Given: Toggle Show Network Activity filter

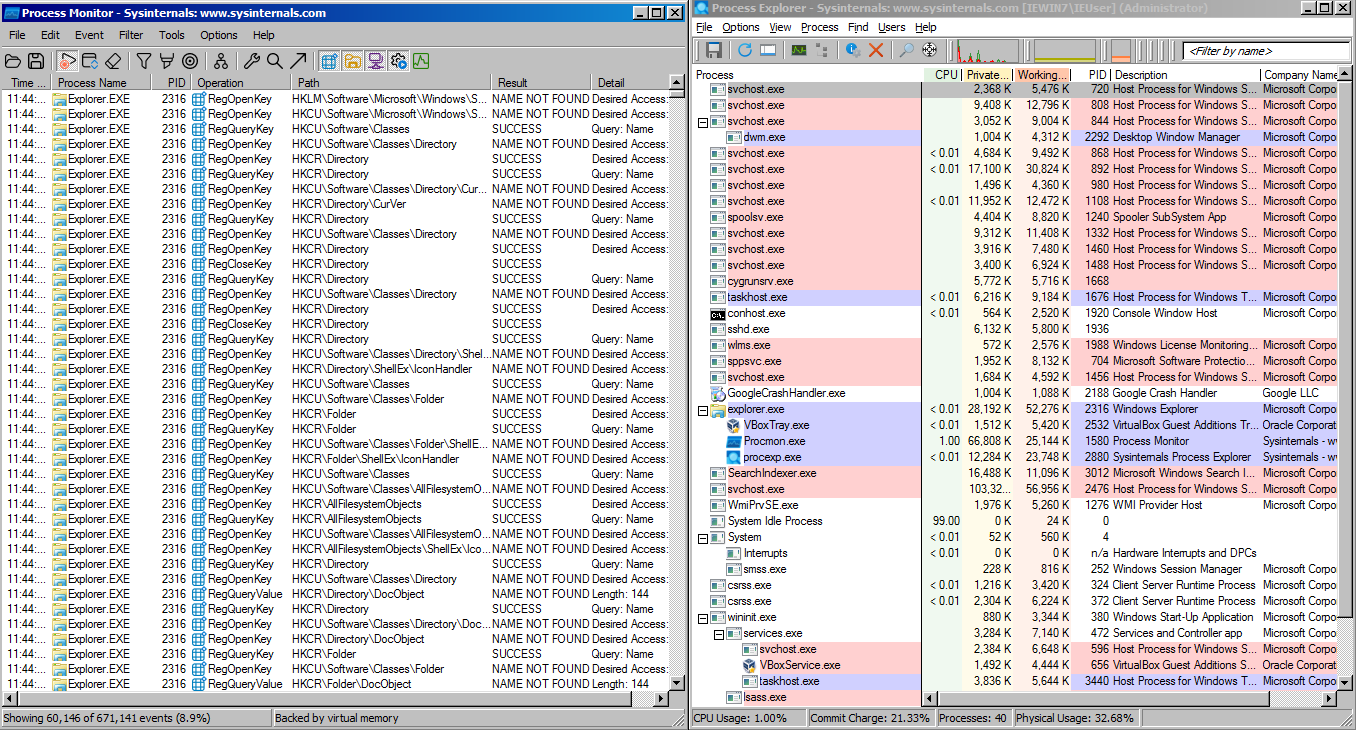Looking at the screenshot, I should pos(375,61).
